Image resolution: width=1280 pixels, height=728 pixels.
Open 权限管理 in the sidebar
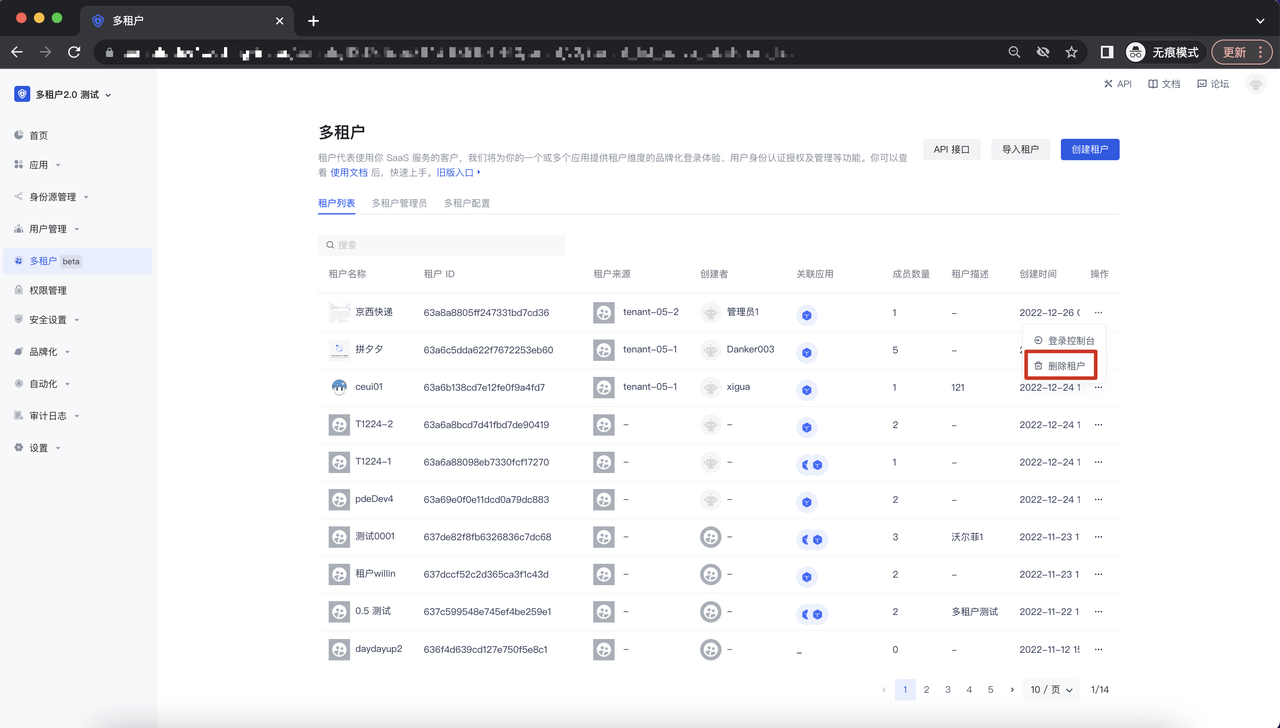pos(47,290)
